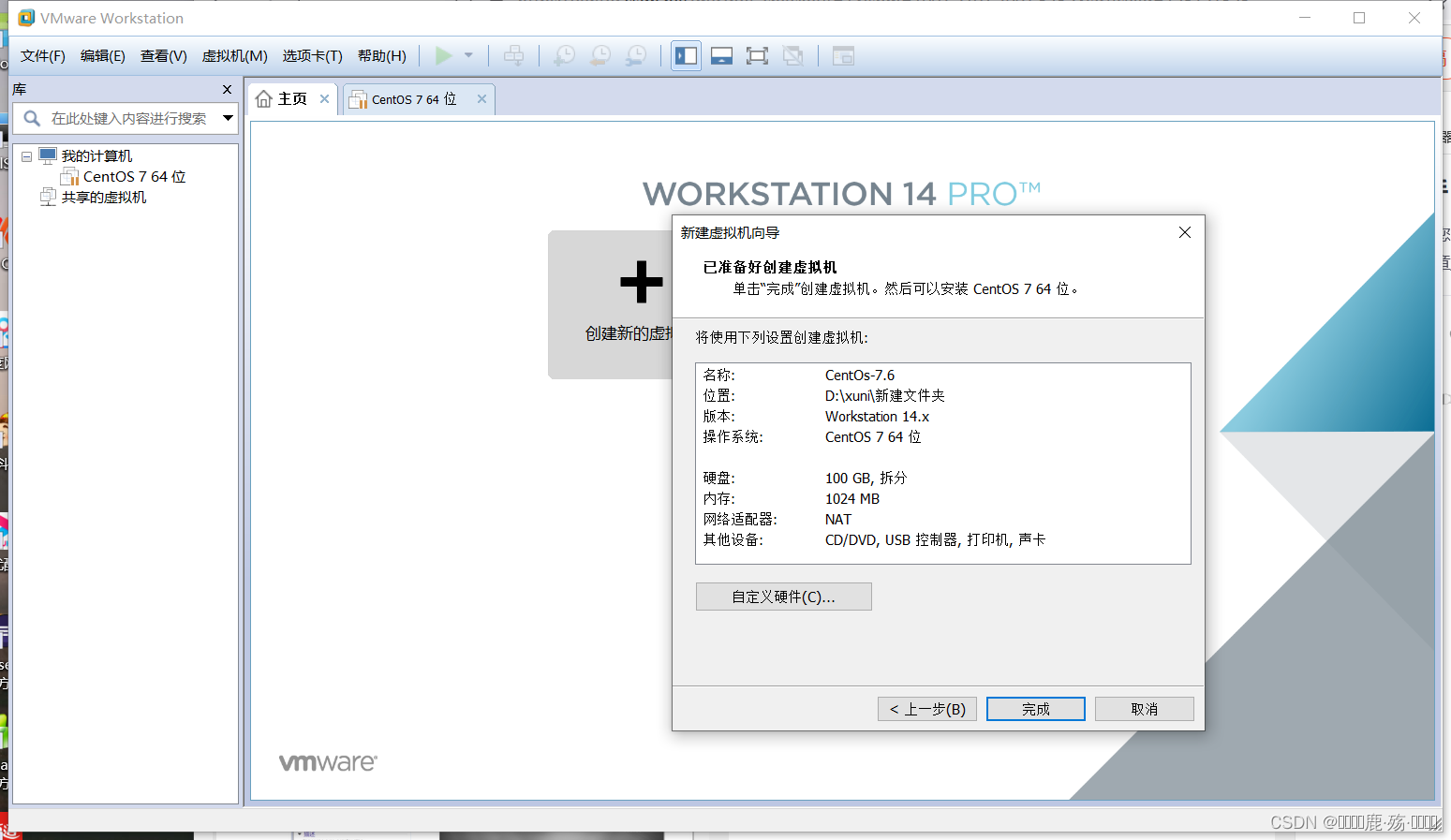This screenshot has width=1451, height=840.
Task: Click the 创建新的虚拟机 tile label
Action: click(629, 333)
